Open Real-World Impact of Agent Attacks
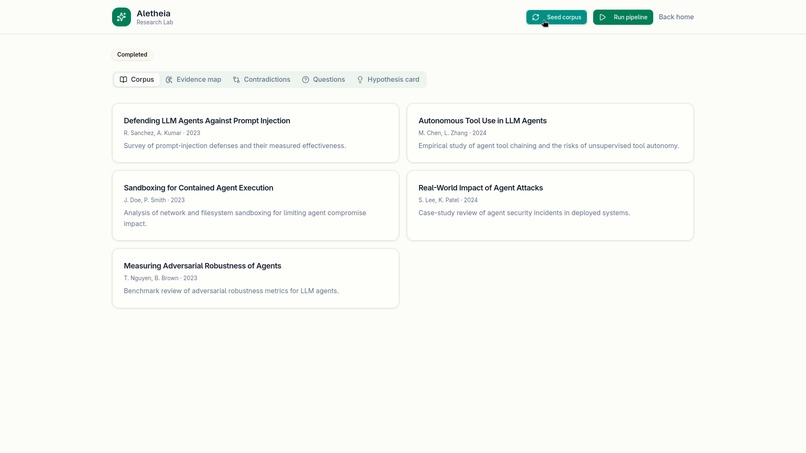The image size is (806, 453). click(481, 188)
